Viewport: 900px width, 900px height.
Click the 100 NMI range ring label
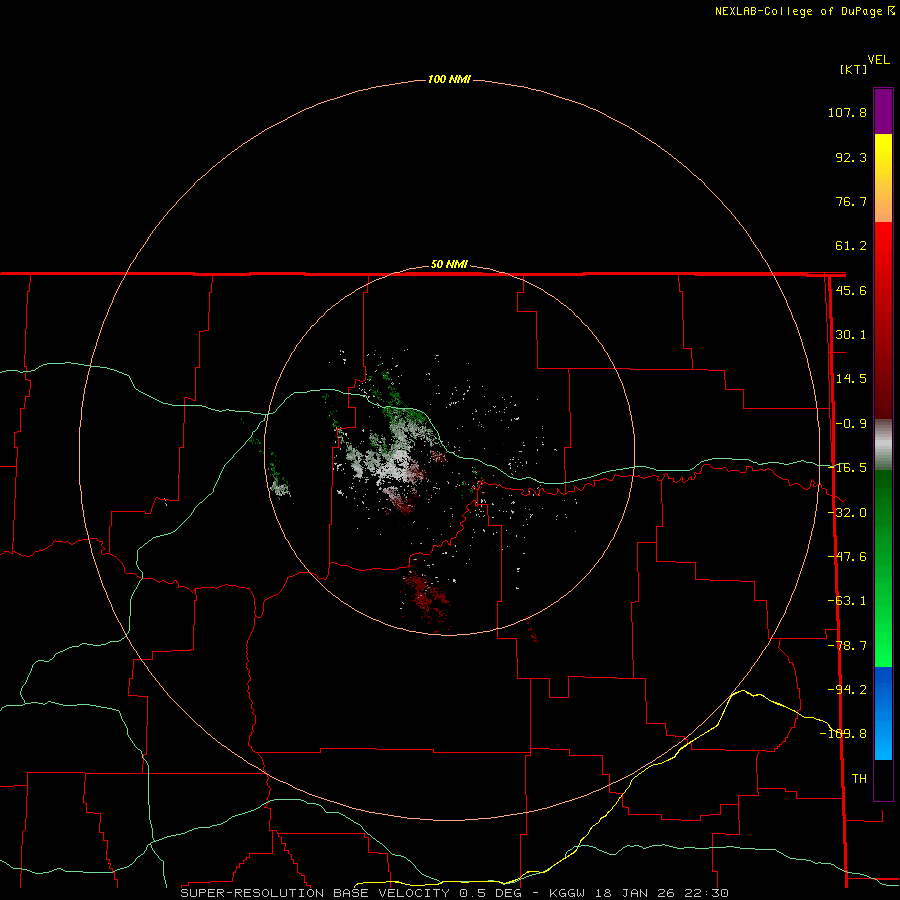click(449, 79)
